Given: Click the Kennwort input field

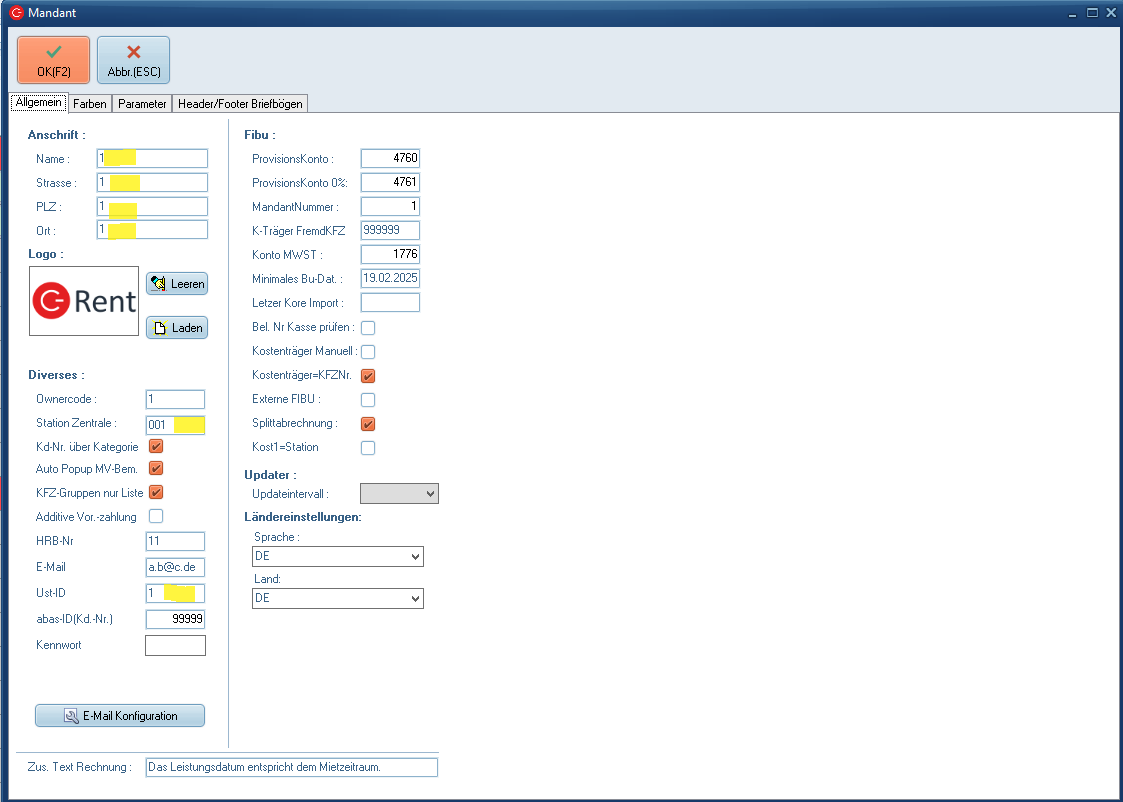Looking at the screenshot, I should (x=175, y=645).
